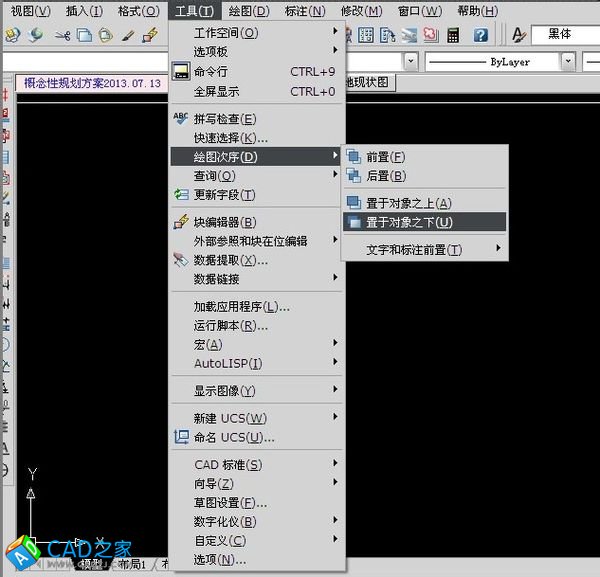Screen dimensions: 600x577
Task: Click the calculator icon in toolbar
Action: point(454,35)
